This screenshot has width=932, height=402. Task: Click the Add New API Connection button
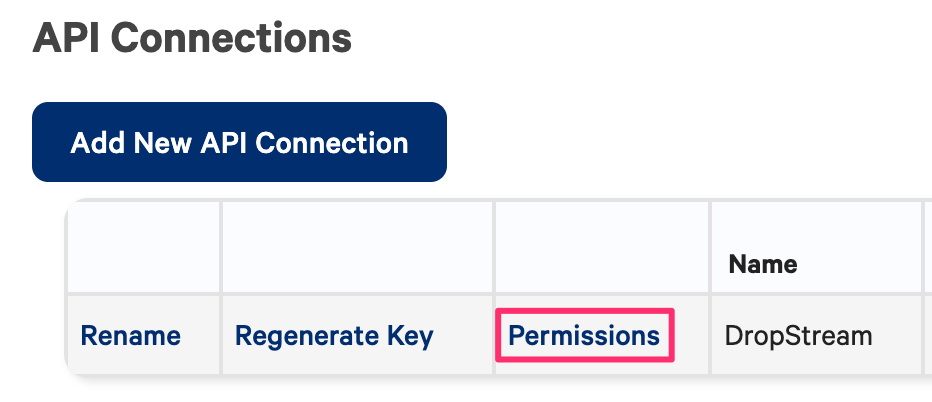[239, 142]
